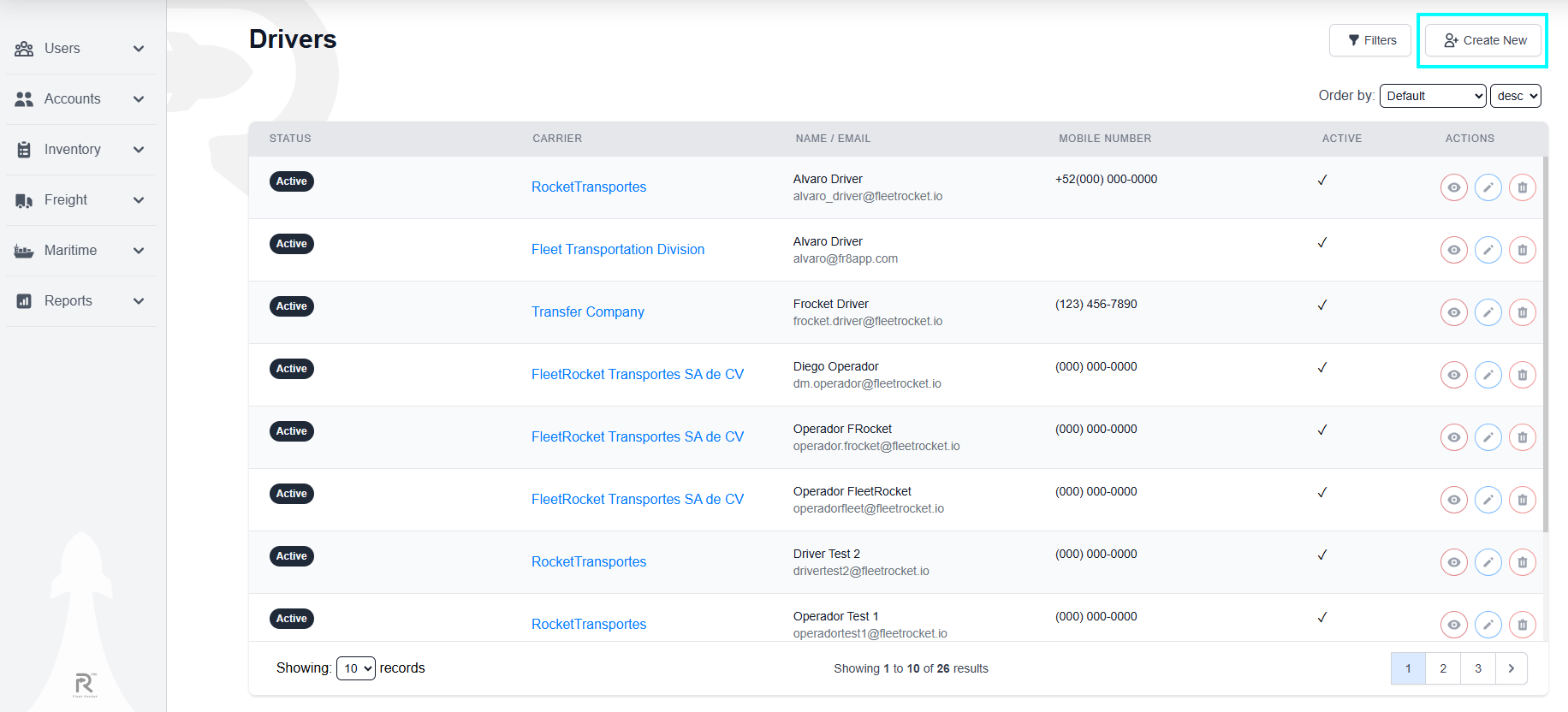Open the Order by Default dropdown

(1433, 96)
